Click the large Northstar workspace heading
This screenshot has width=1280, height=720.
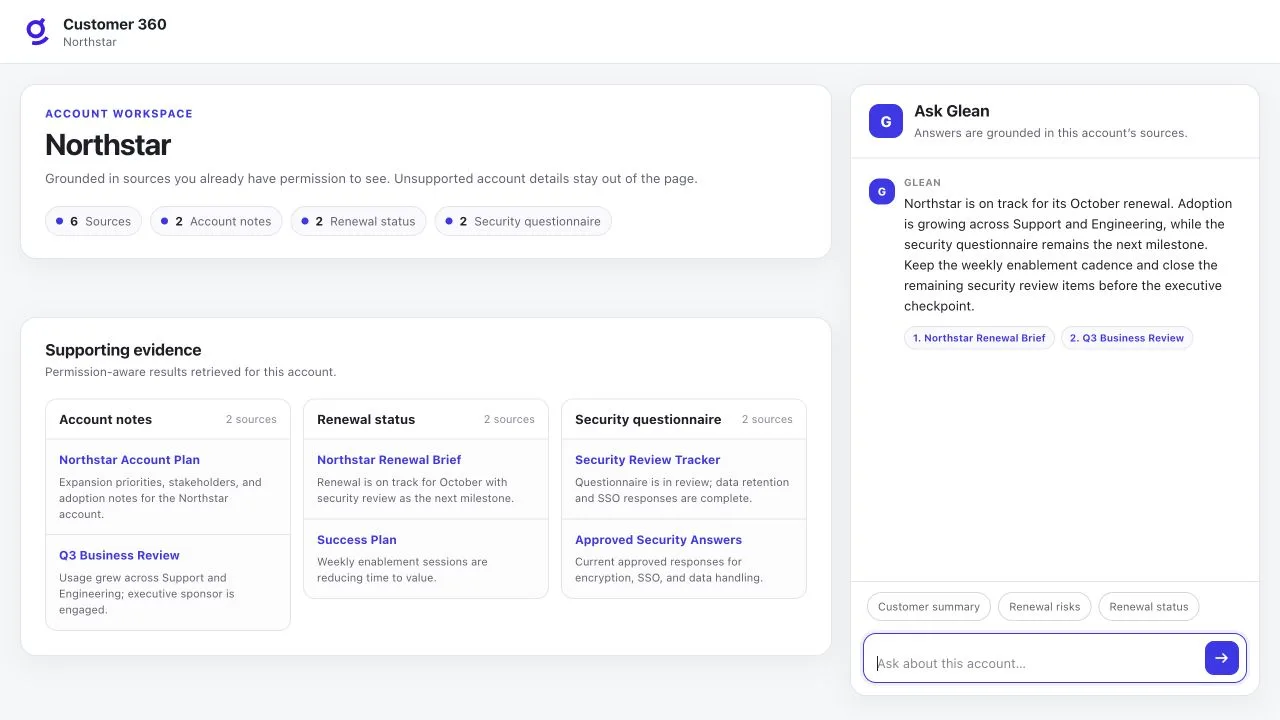(108, 145)
